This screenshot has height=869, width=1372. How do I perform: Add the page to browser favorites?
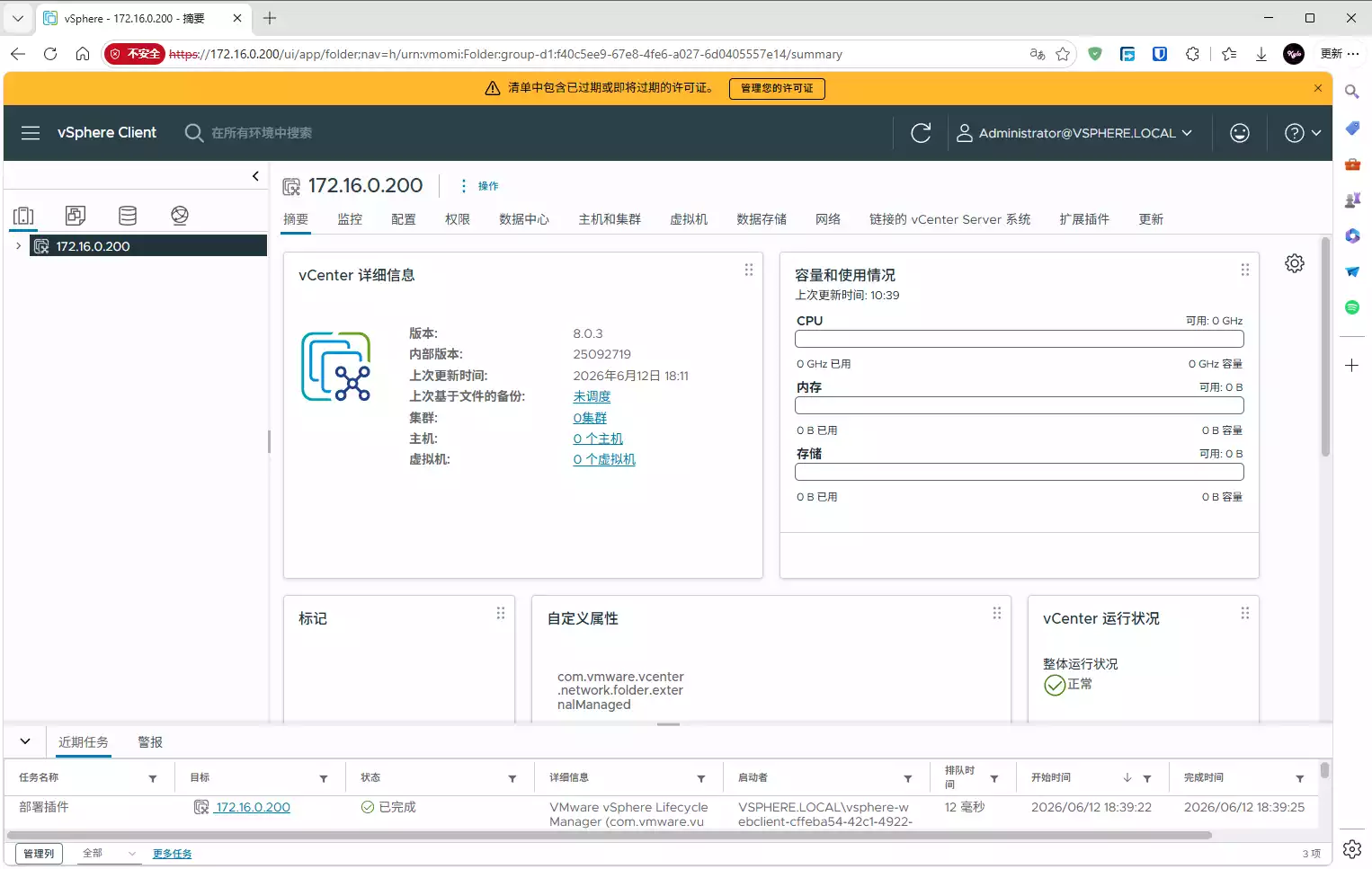coord(1063,54)
